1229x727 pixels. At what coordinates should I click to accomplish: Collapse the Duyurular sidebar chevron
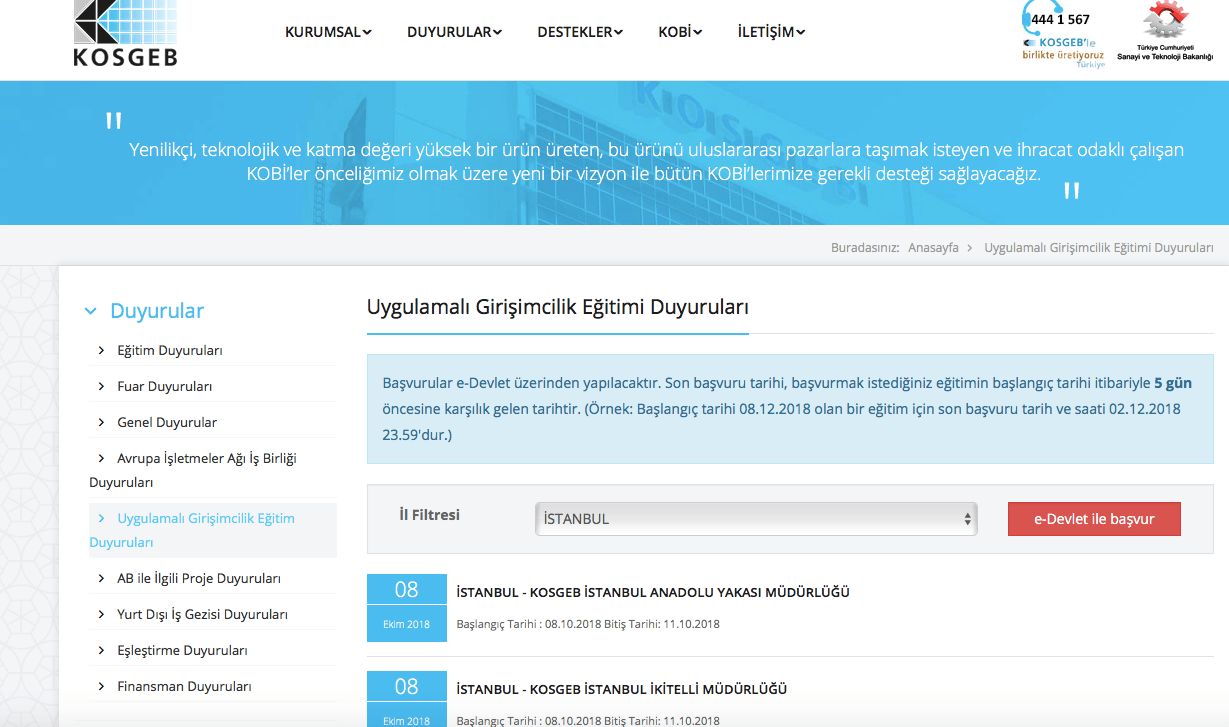click(x=91, y=311)
